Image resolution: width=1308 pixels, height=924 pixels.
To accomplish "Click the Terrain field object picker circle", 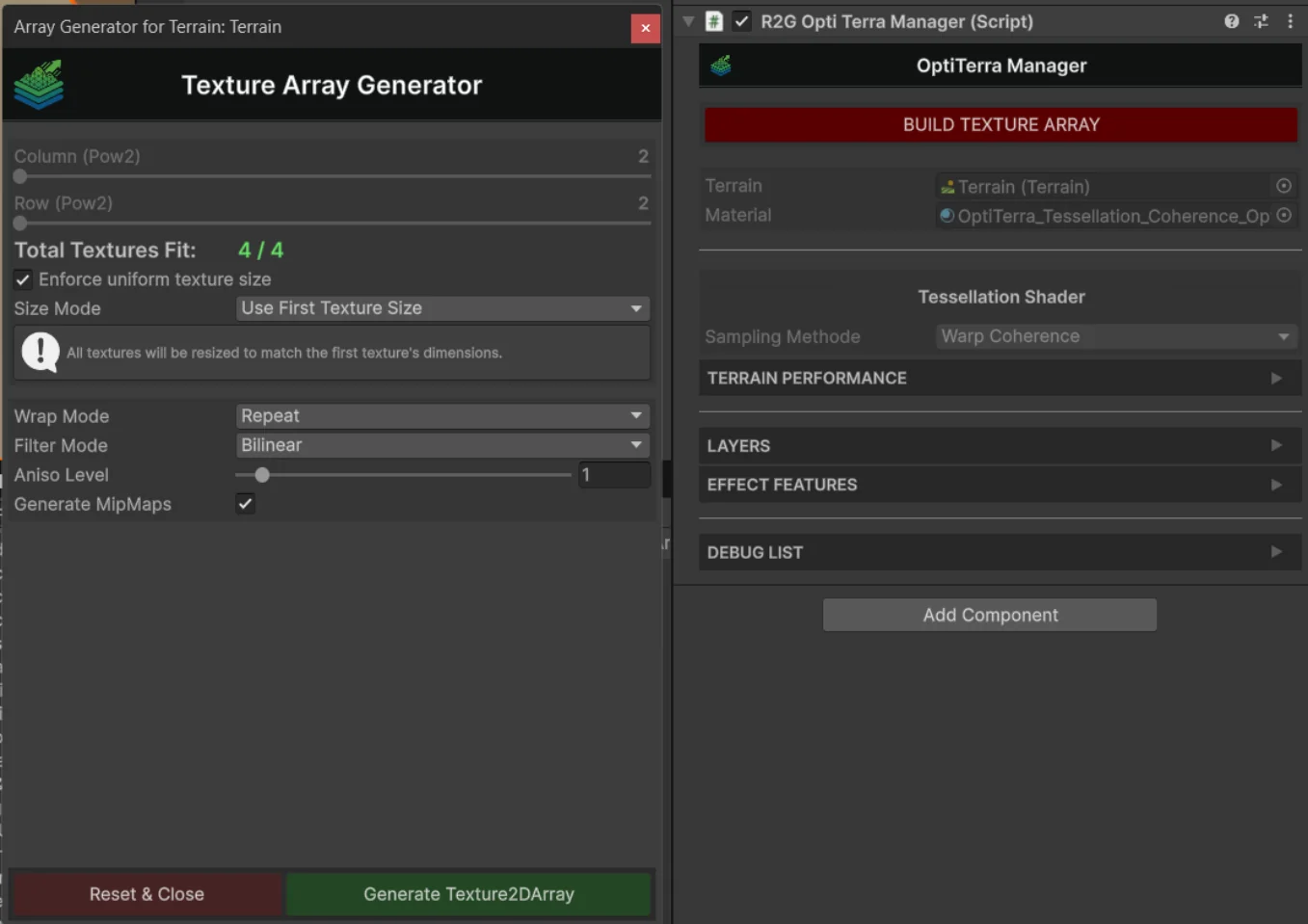I will coord(1284,186).
